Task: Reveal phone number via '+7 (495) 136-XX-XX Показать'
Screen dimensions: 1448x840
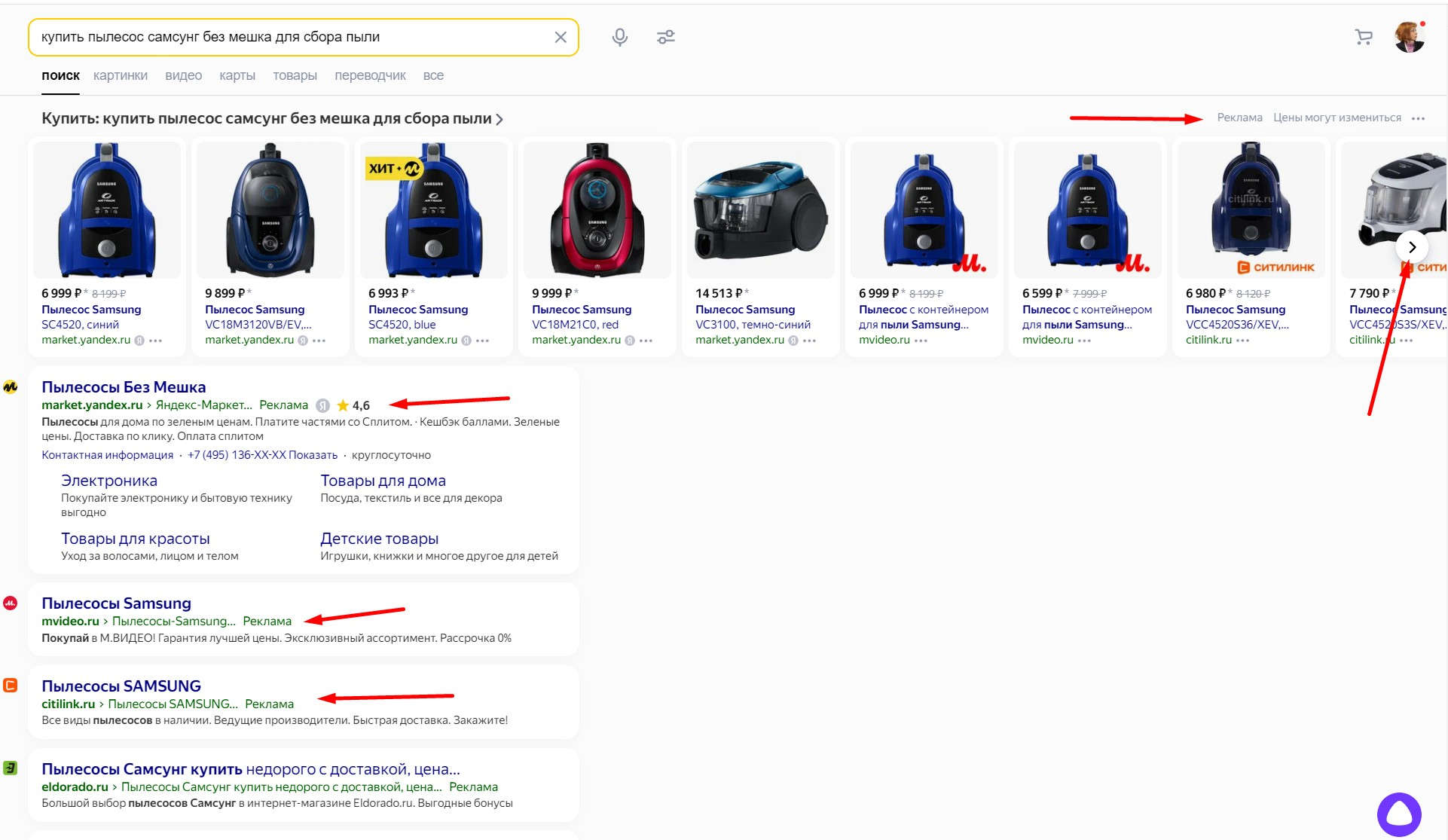Action: 262,455
